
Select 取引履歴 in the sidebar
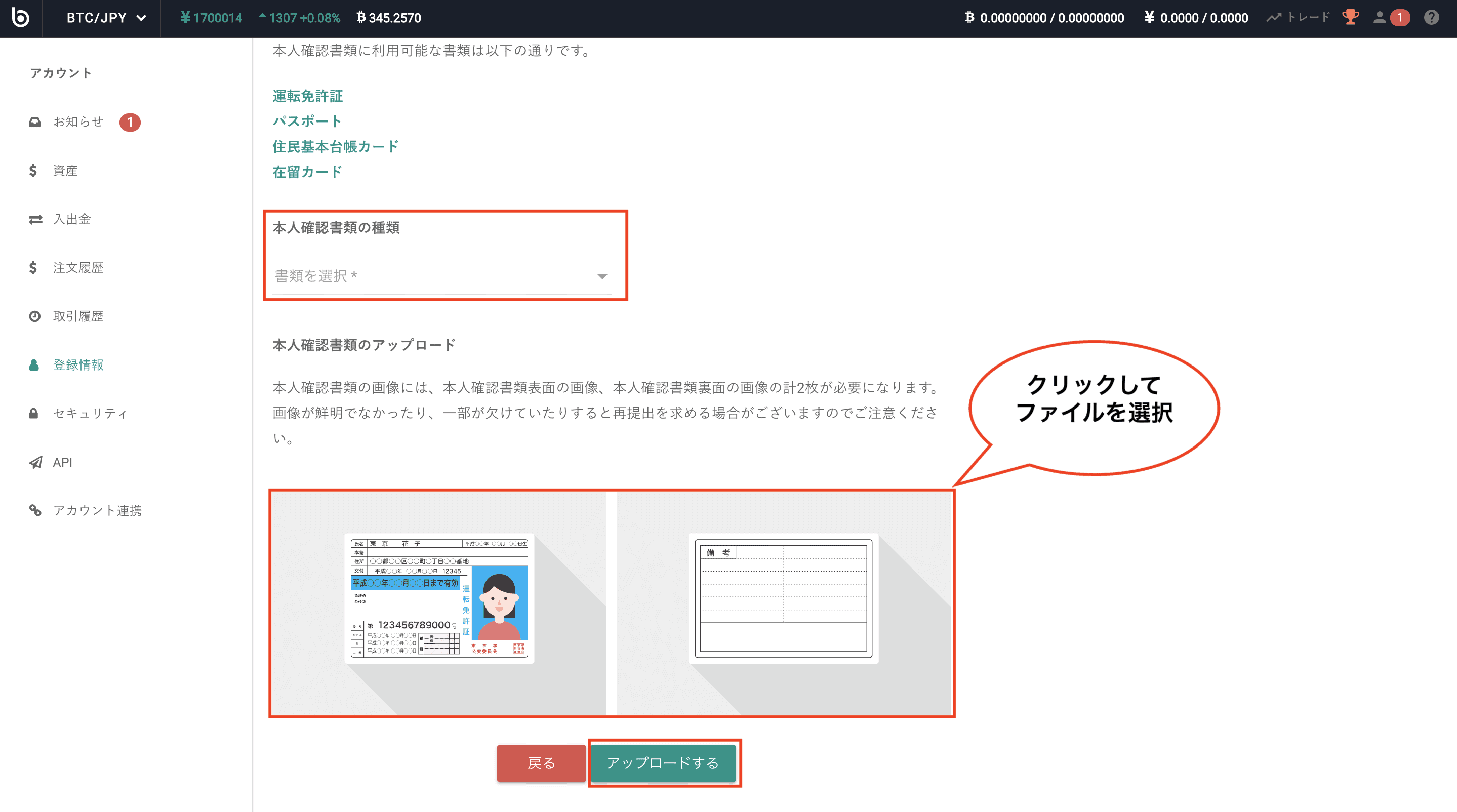(78, 317)
